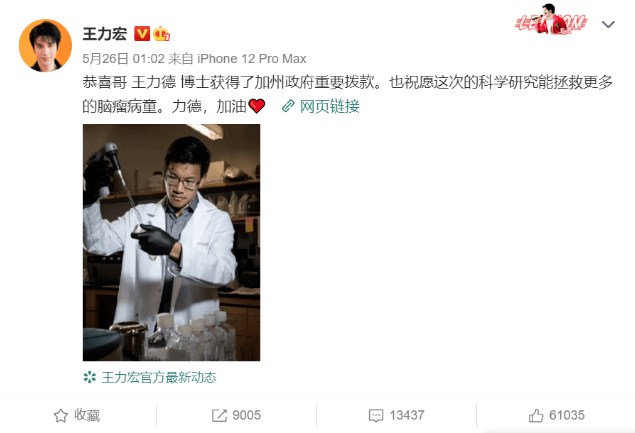Click the repost icon showing 9005
635x433 pixels.
(219, 416)
